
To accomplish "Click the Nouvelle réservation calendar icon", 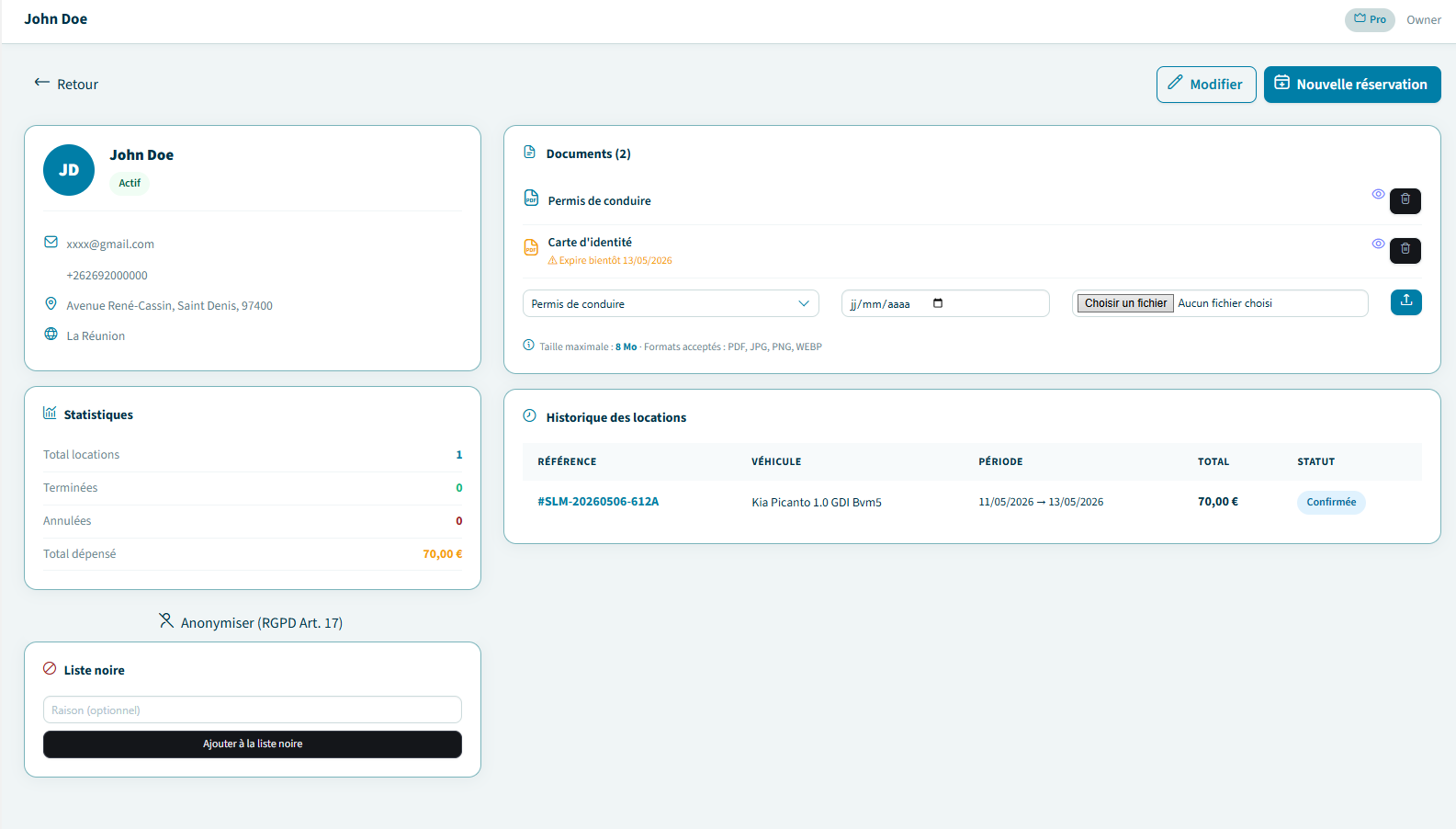I will click(x=1281, y=83).
